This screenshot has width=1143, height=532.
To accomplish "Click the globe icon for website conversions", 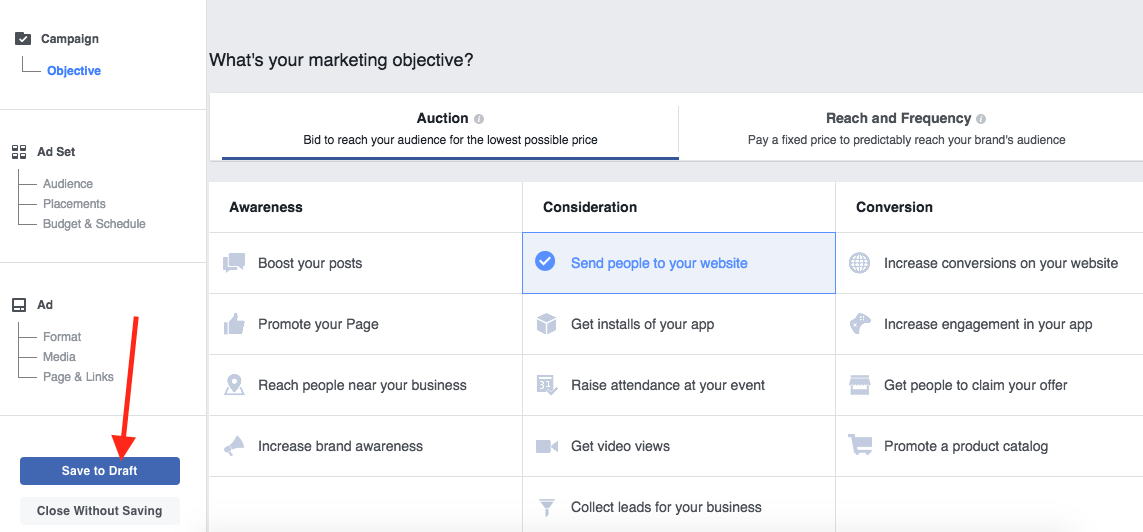I will coord(859,263).
